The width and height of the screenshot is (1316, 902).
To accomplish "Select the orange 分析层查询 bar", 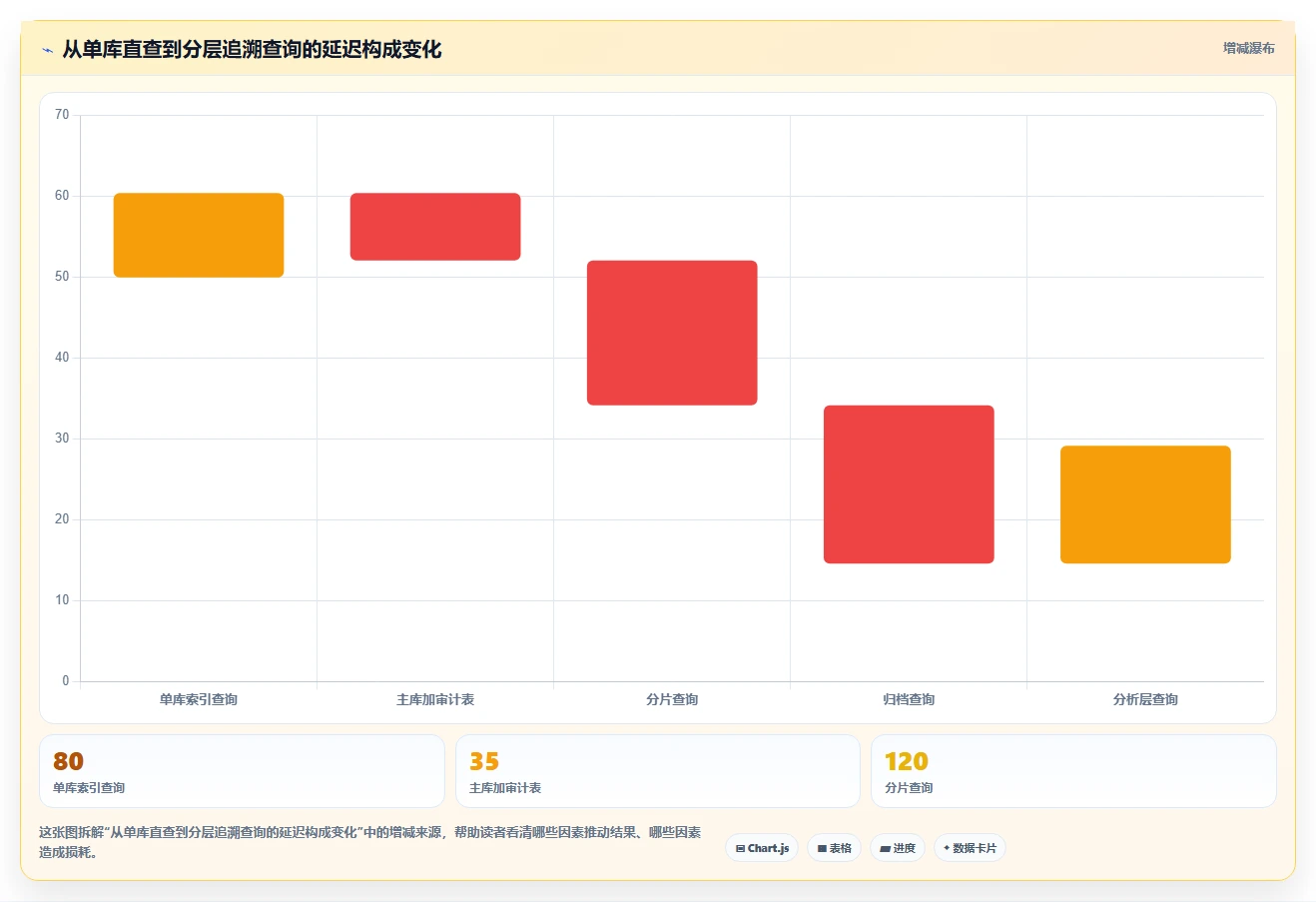I will [x=1145, y=504].
